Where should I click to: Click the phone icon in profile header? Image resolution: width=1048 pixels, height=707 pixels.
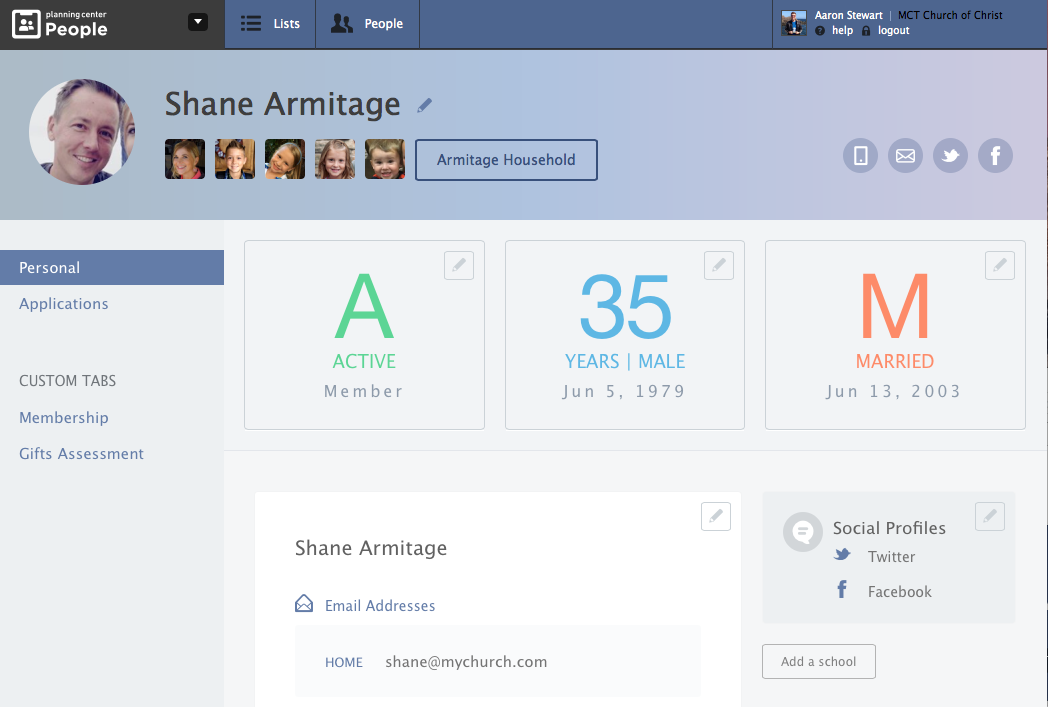point(860,156)
